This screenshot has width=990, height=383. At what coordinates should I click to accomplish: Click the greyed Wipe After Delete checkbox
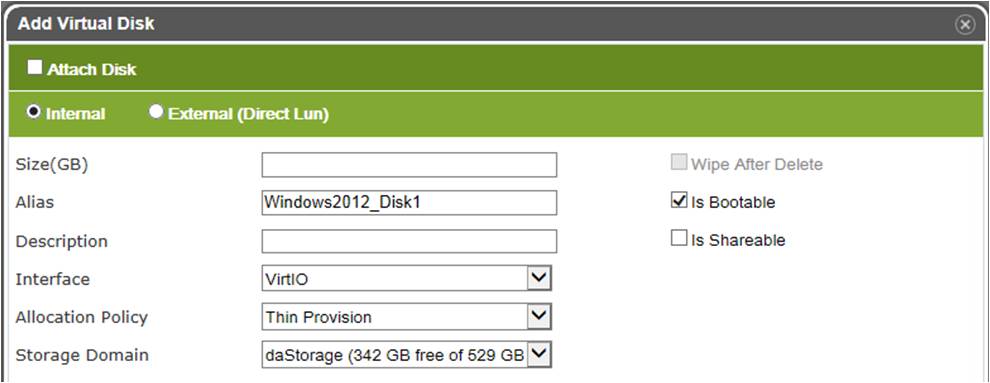pos(679,163)
